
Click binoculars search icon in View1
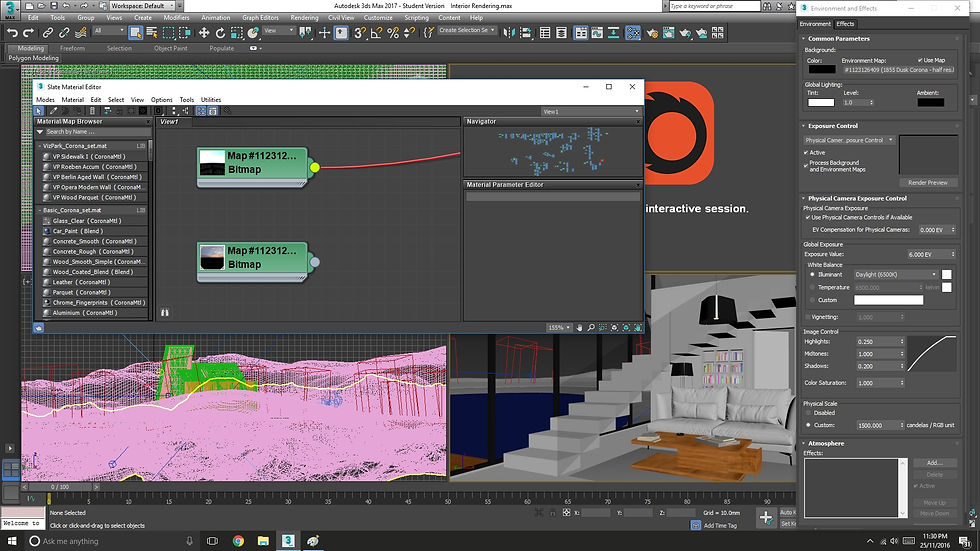click(x=165, y=312)
